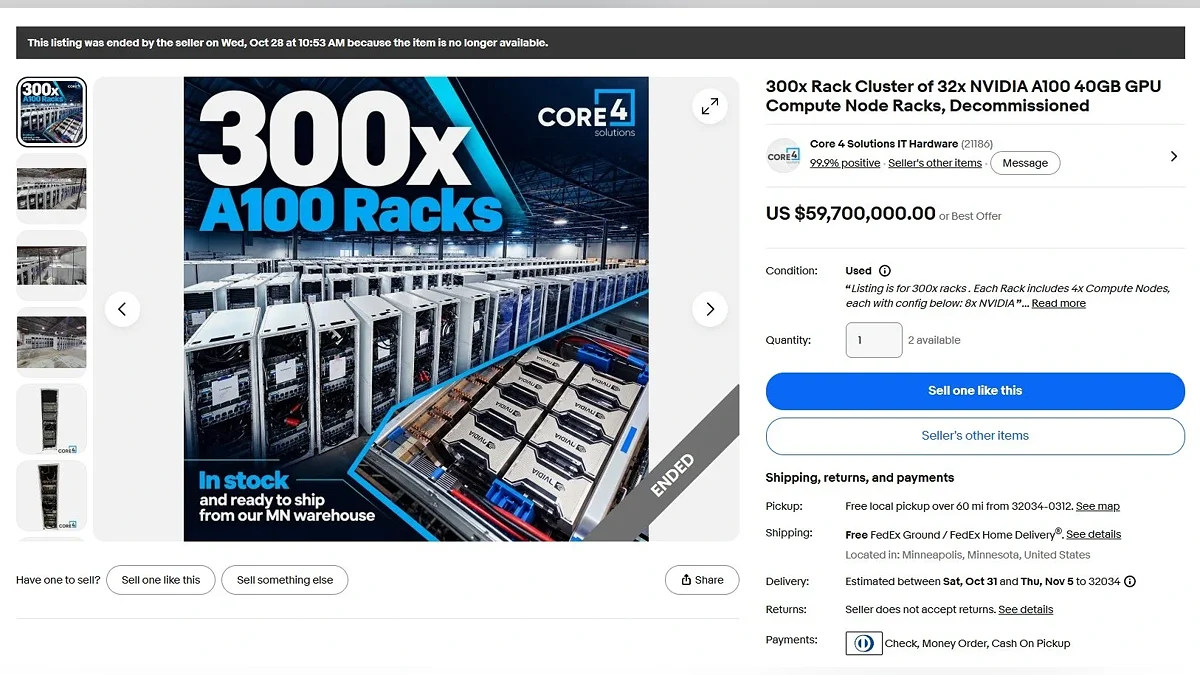The image size is (1200, 675).
Task: Select the sixth thumbnail showing a single rack
Action: point(52,496)
